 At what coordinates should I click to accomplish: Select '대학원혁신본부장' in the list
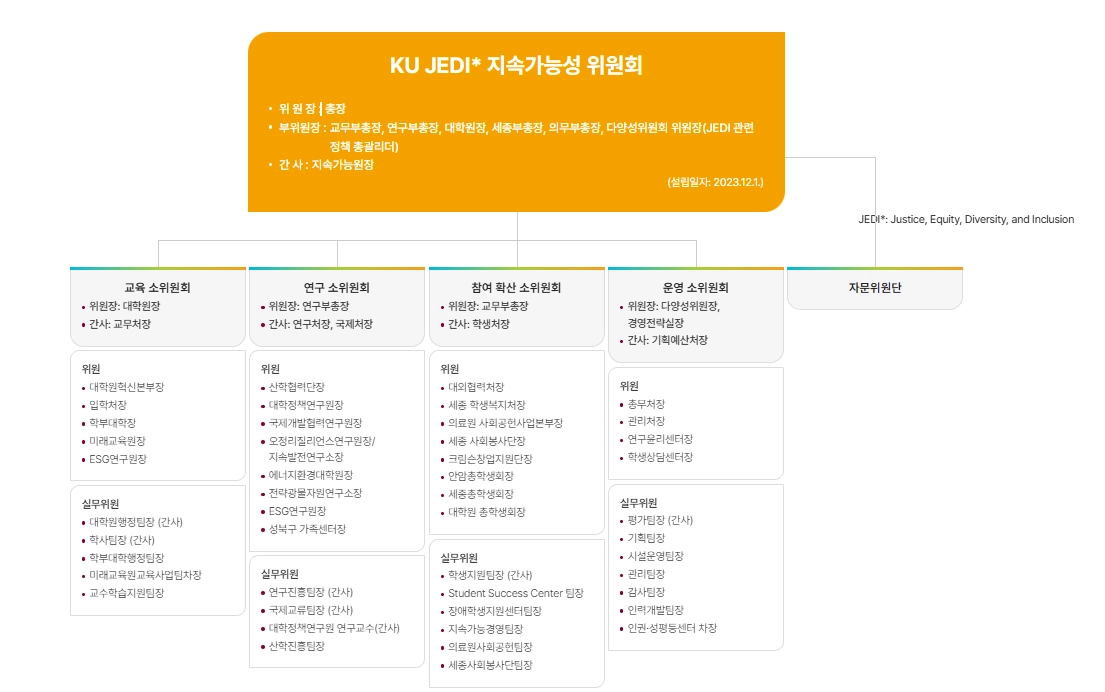126,387
